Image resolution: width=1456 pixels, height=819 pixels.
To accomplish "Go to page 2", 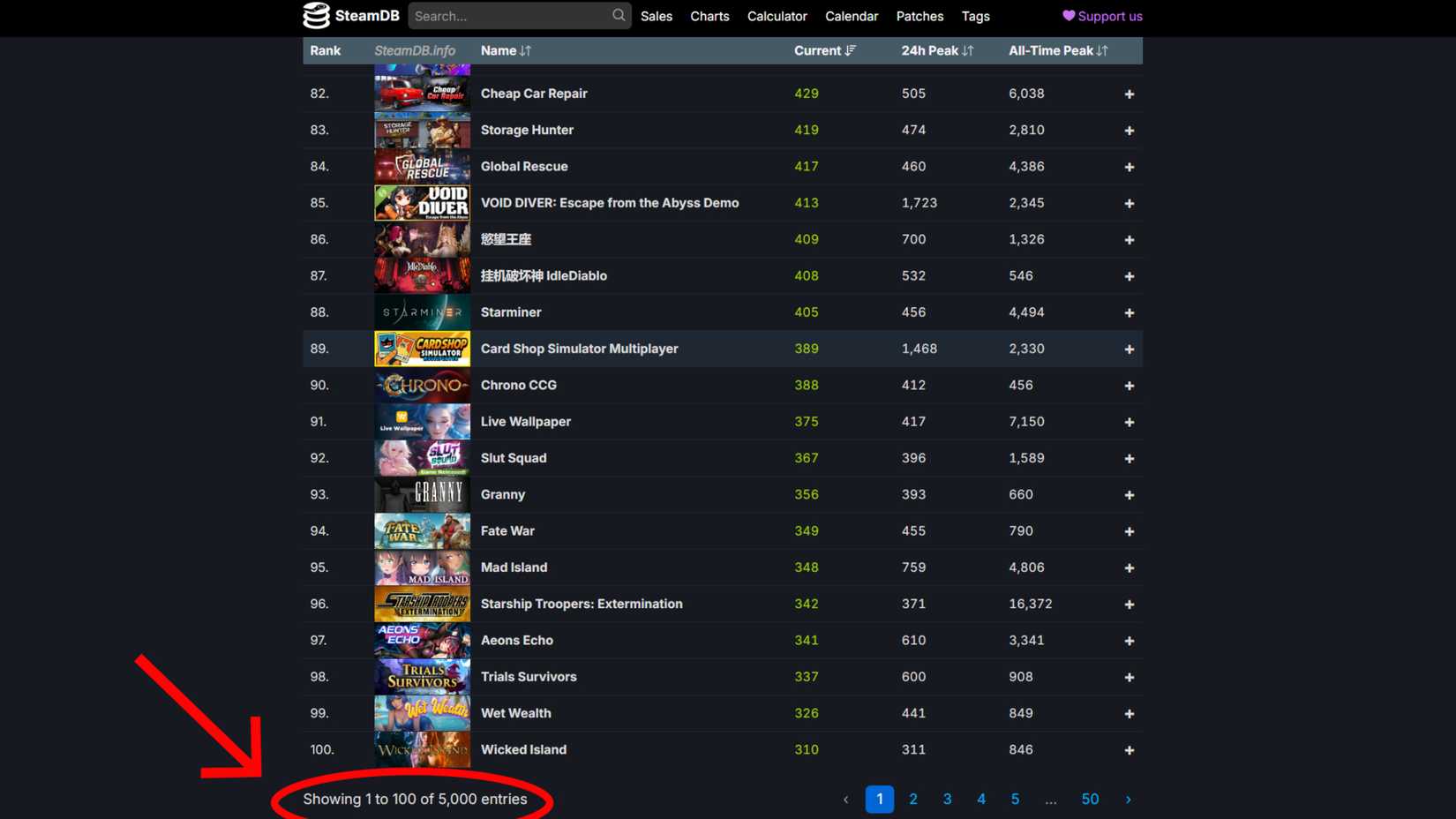I will (x=913, y=800).
